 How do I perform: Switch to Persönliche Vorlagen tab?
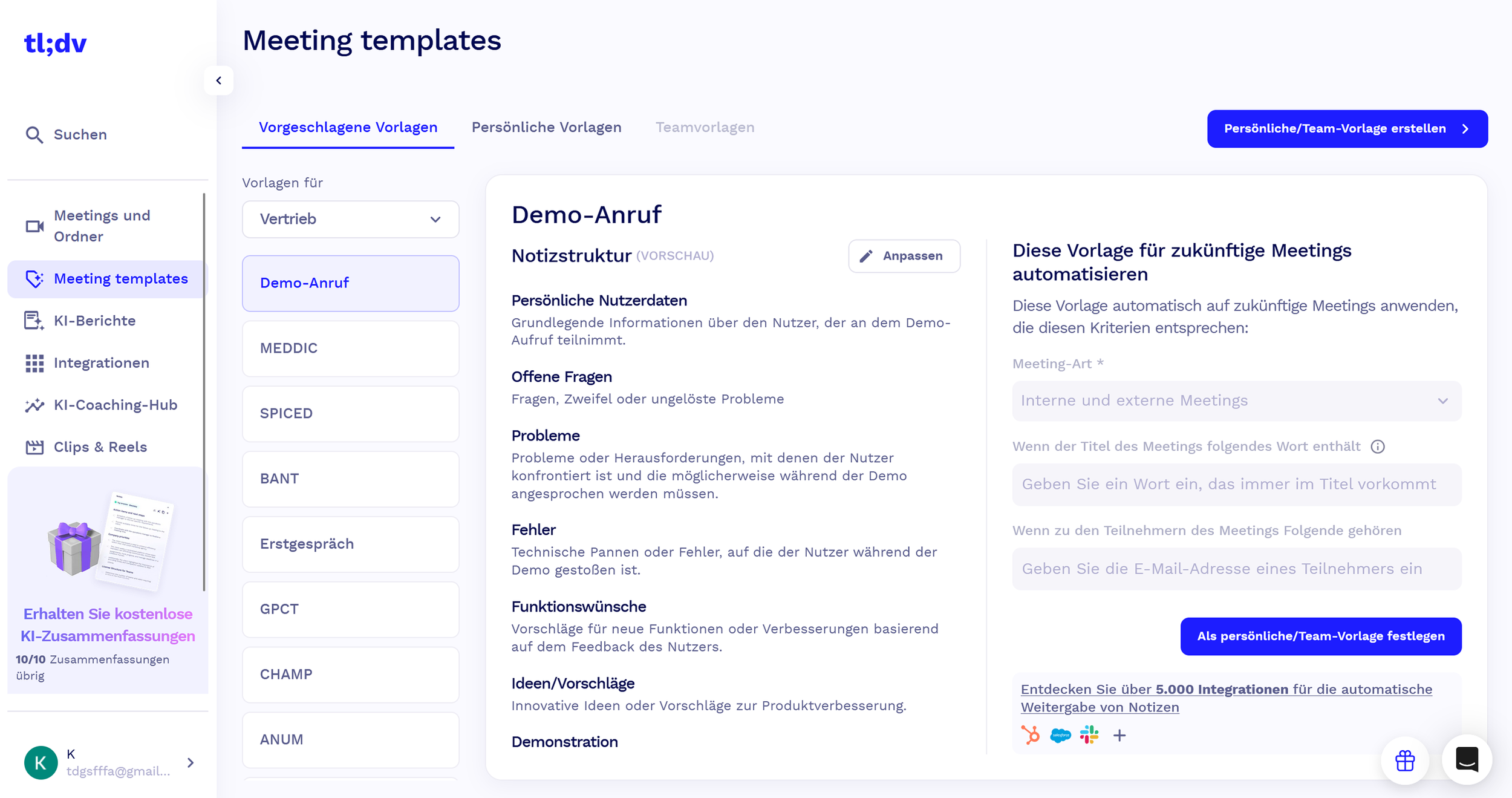(x=546, y=128)
